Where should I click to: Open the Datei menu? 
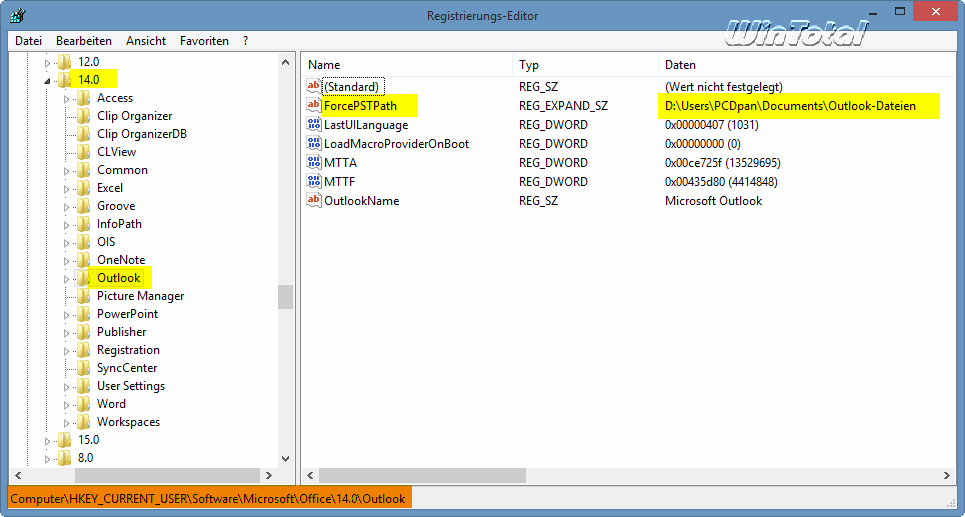tap(28, 41)
